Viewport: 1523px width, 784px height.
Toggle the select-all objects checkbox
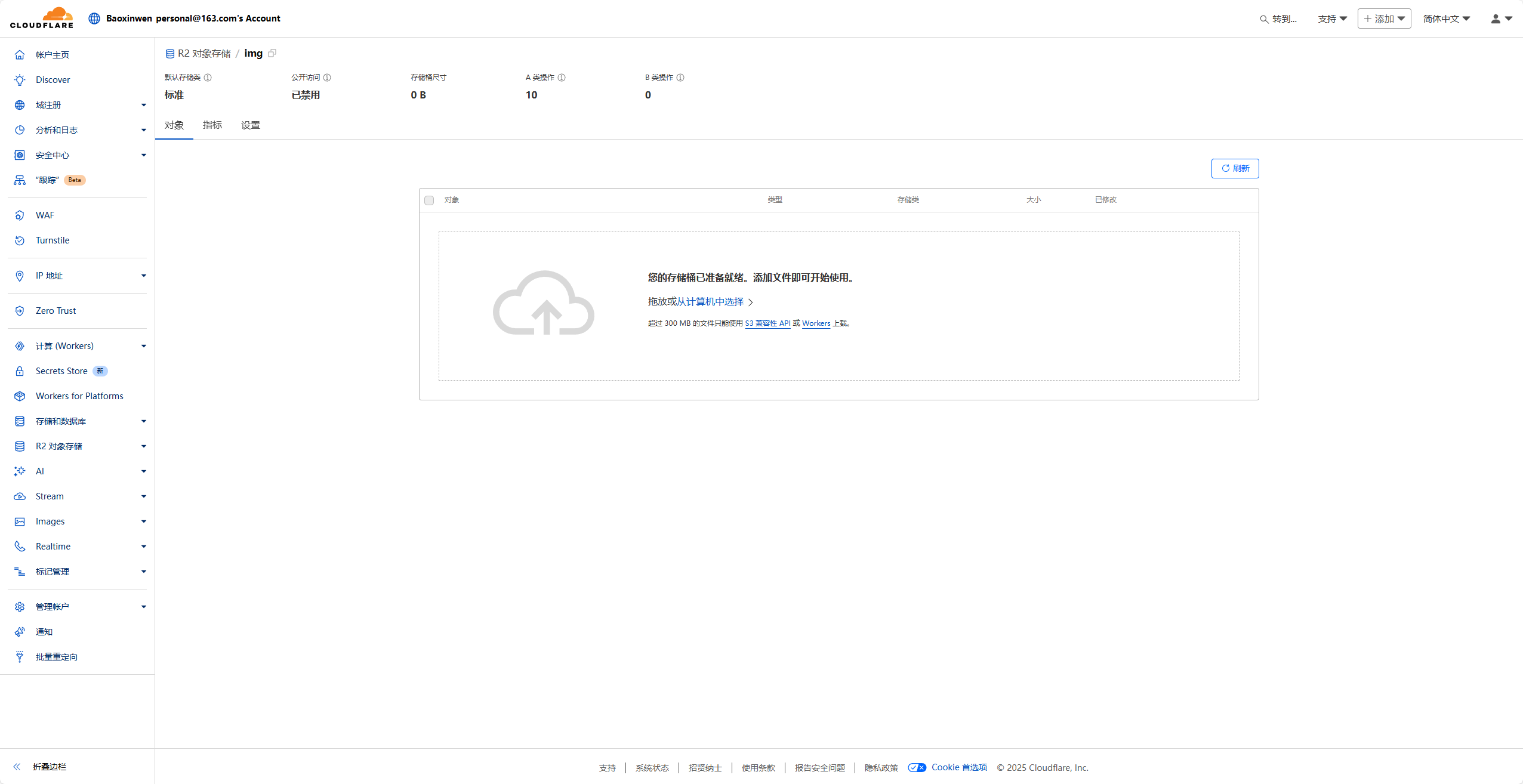(429, 200)
